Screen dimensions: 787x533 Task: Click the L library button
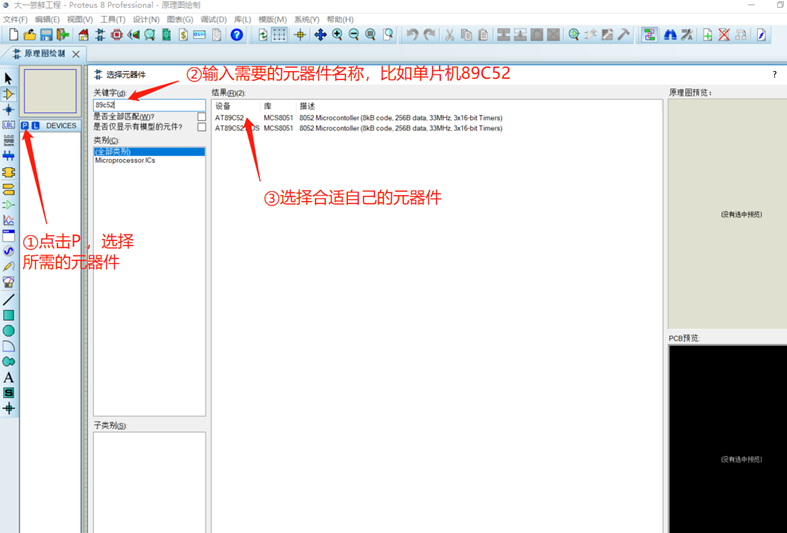click(x=36, y=125)
